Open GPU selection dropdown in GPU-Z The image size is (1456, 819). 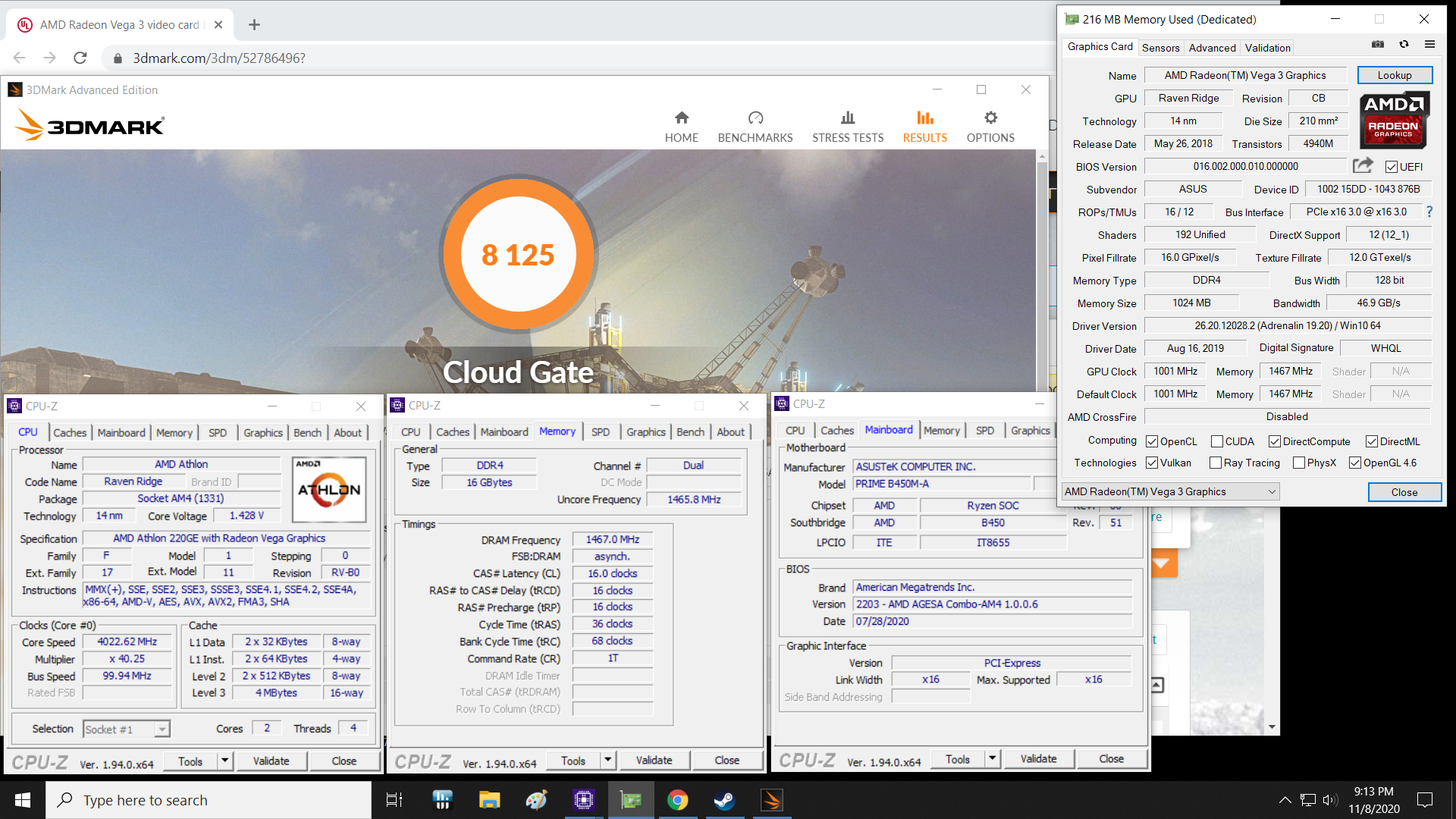point(1170,491)
